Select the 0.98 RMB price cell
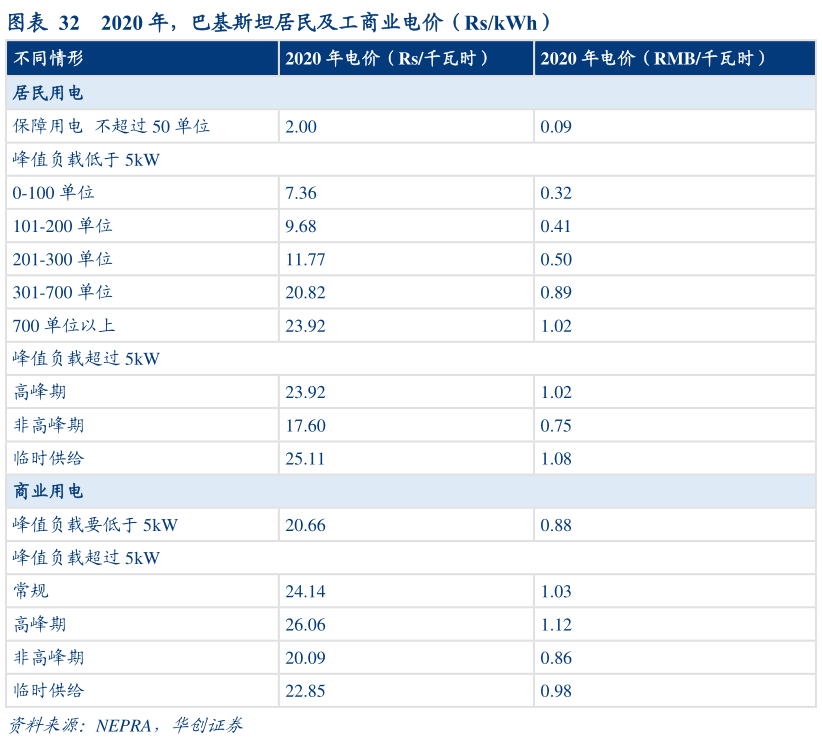This screenshot has width=822, height=747. 556,691
